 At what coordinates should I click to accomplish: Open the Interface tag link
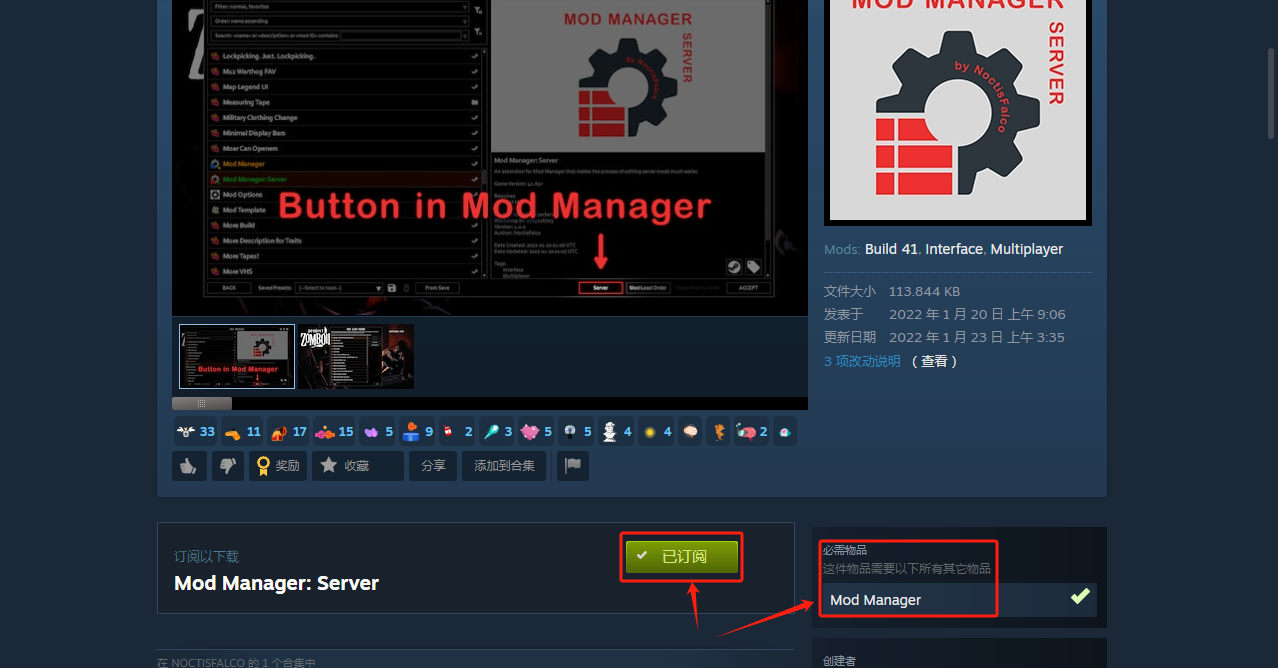[x=954, y=249]
